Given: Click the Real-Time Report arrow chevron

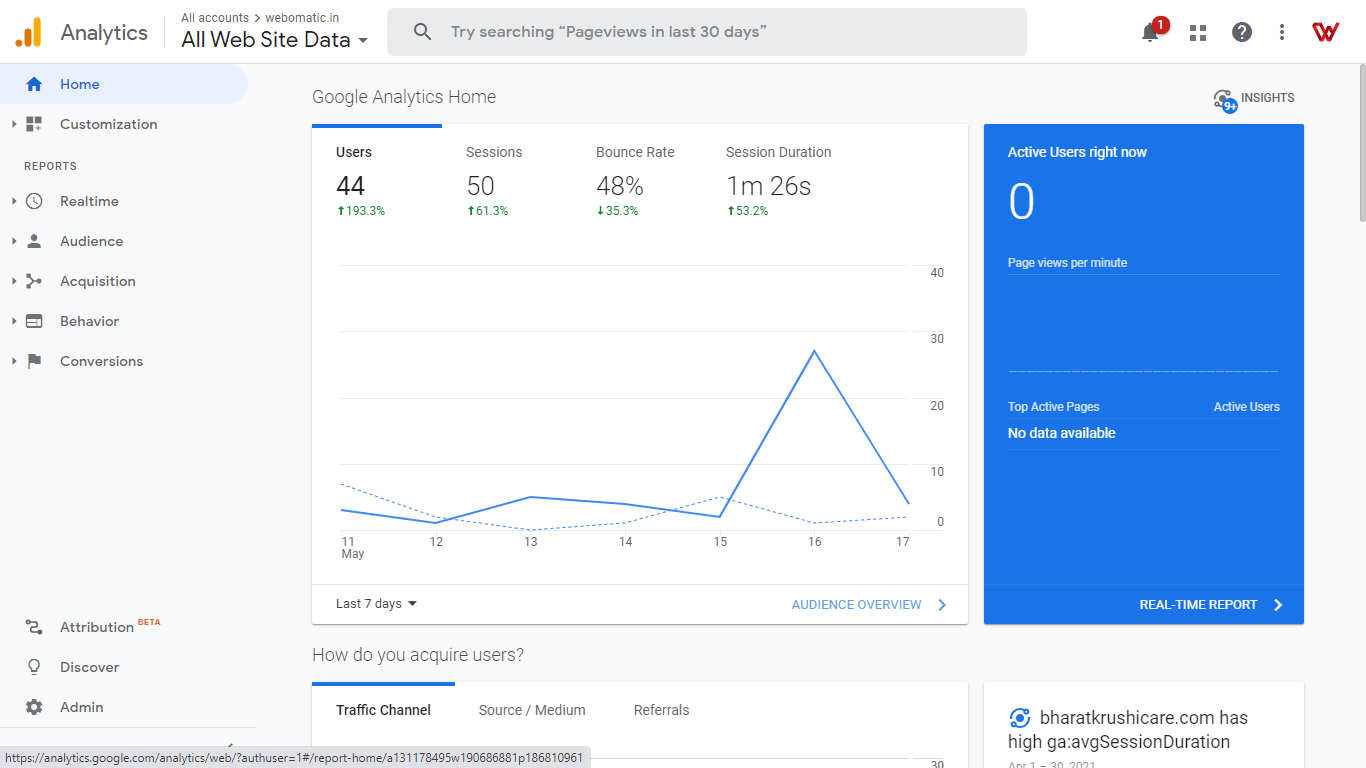Looking at the screenshot, I should [1278, 605].
